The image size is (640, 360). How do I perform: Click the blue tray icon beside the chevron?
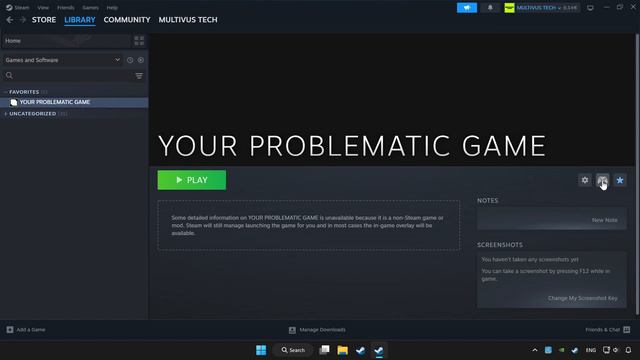pos(548,350)
